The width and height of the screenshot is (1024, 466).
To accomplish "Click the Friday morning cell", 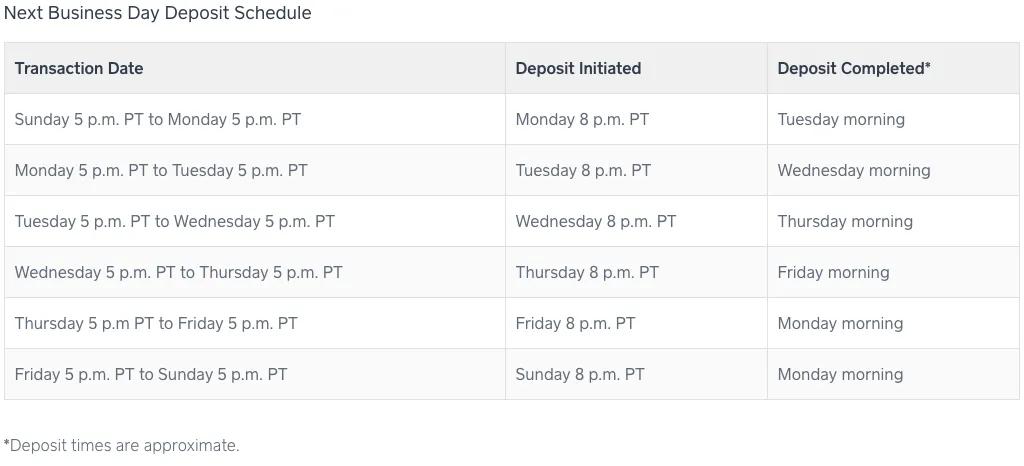I will pos(893,272).
